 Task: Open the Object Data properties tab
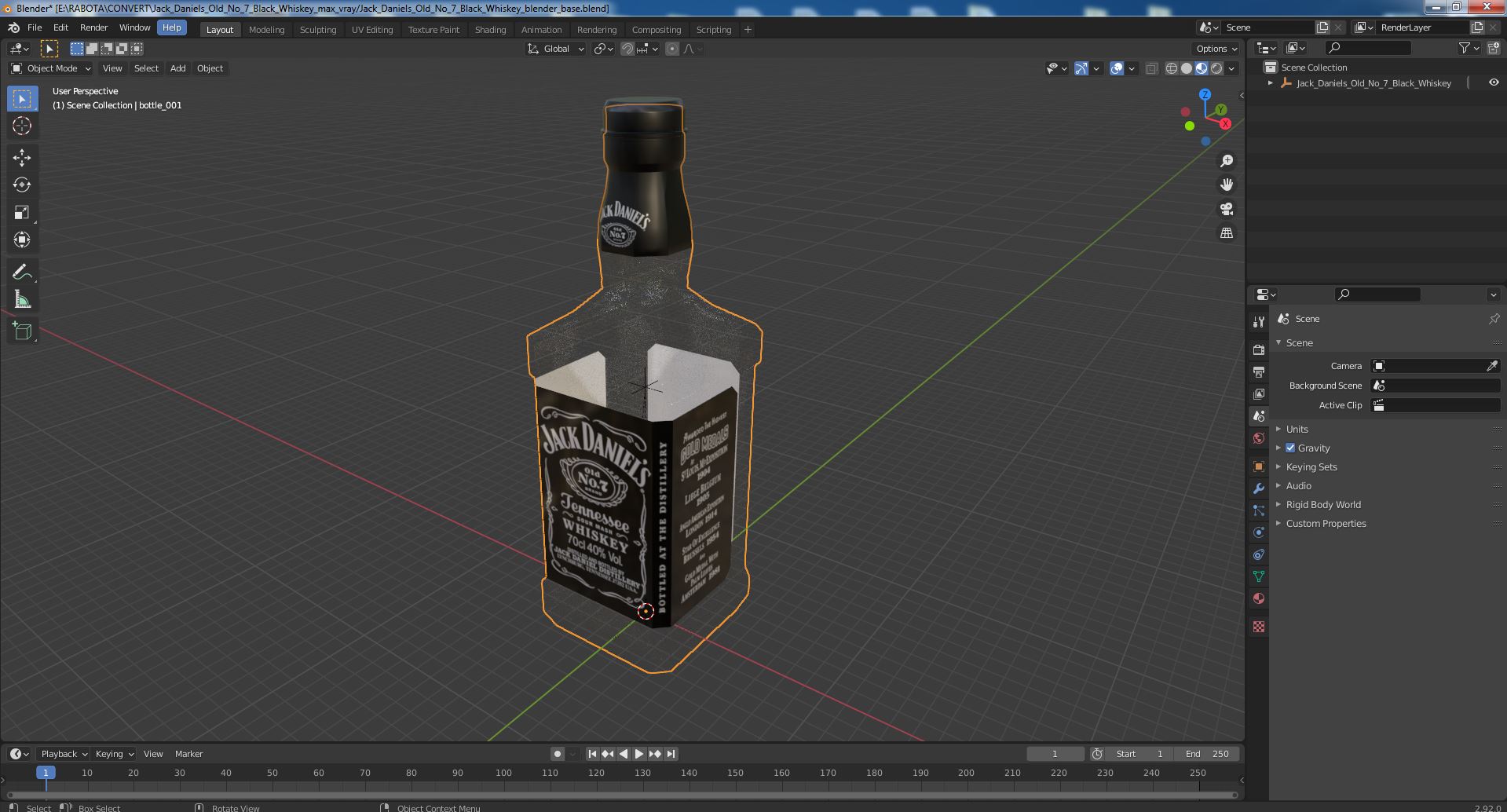[1259, 576]
